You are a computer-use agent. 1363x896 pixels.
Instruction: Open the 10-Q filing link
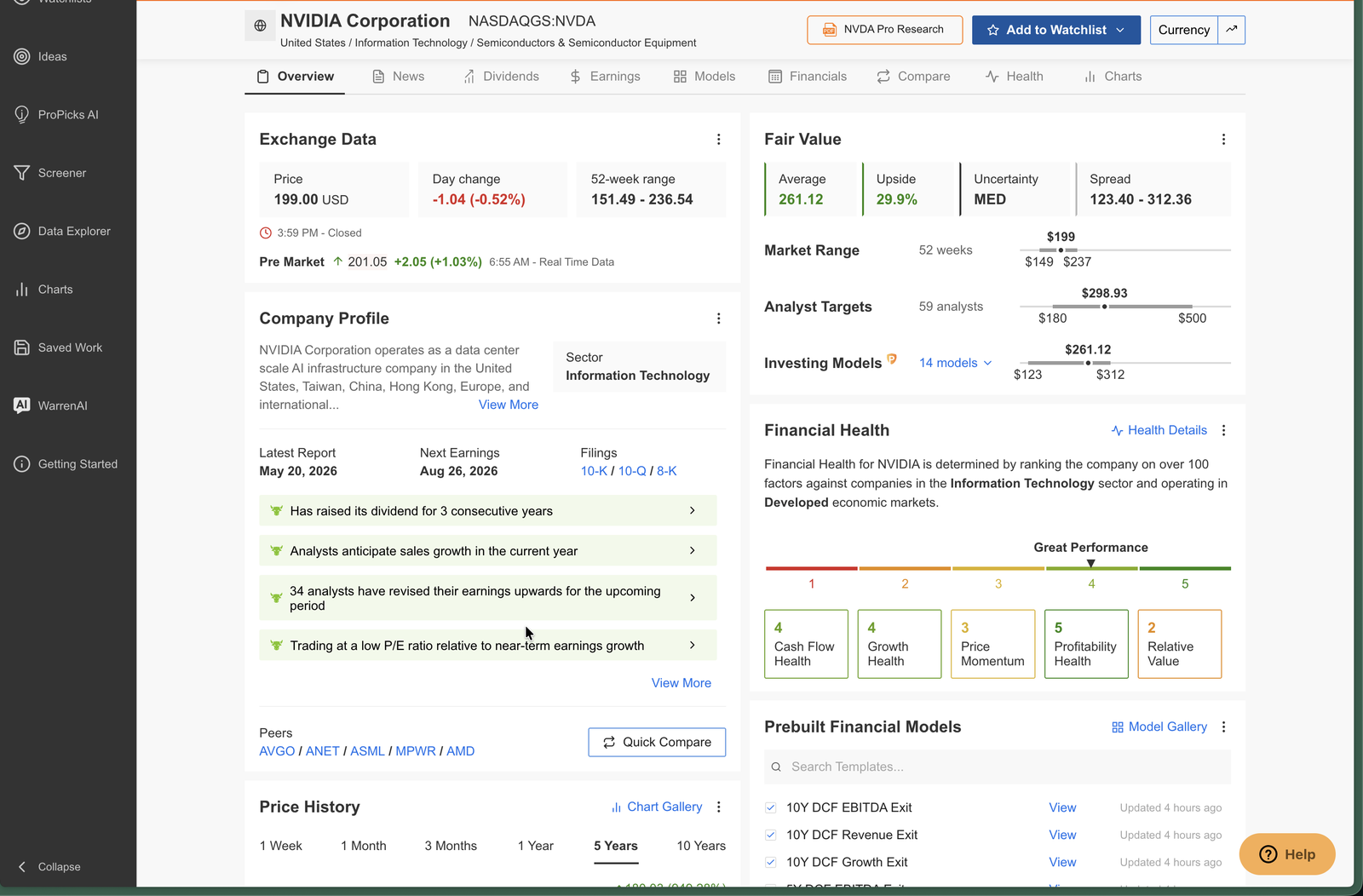coord(632,471)
